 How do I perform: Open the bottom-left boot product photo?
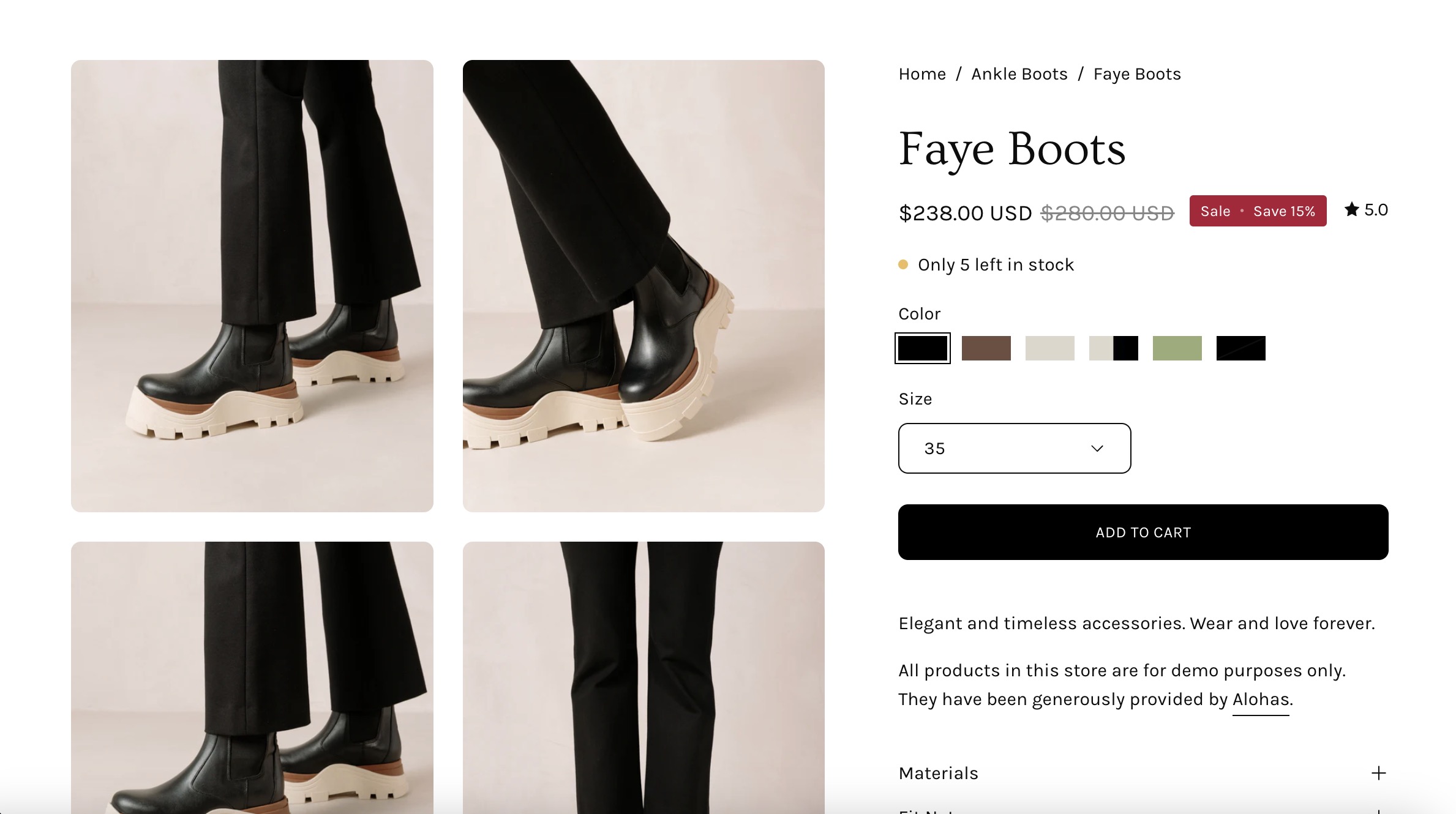tap(252, 678)
